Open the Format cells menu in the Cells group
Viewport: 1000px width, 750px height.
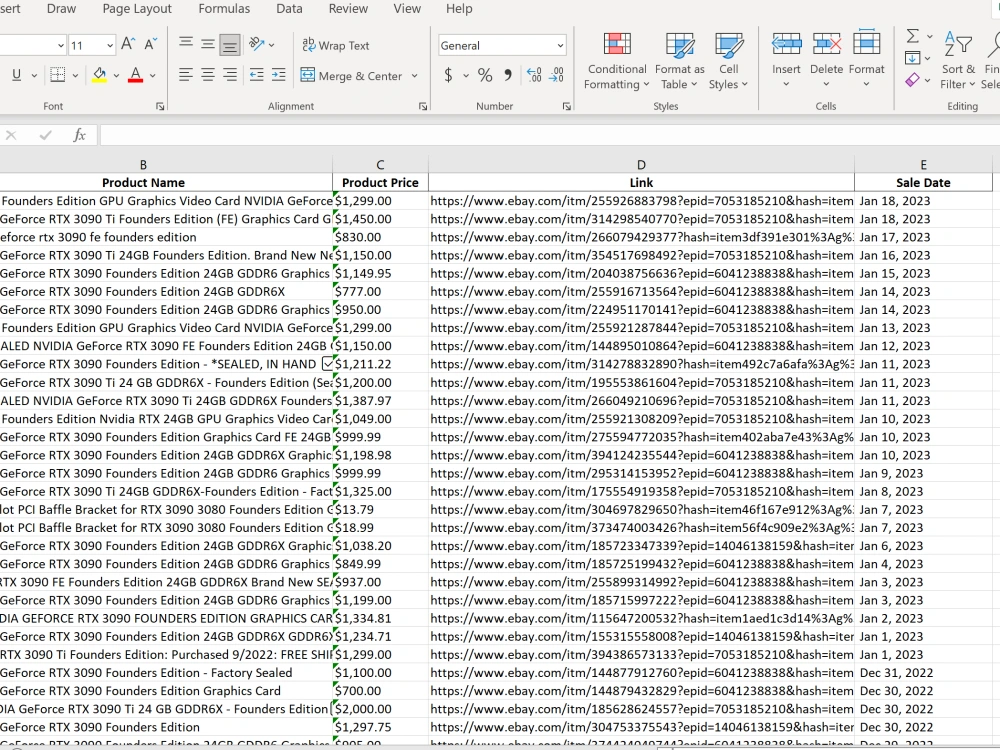866,60
